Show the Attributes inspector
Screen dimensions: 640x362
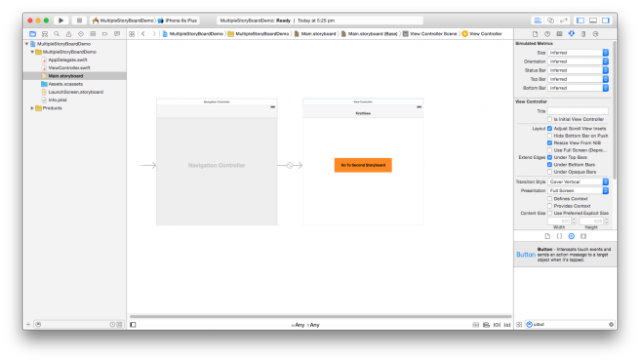pyautogui.click(x=571, y=34)
